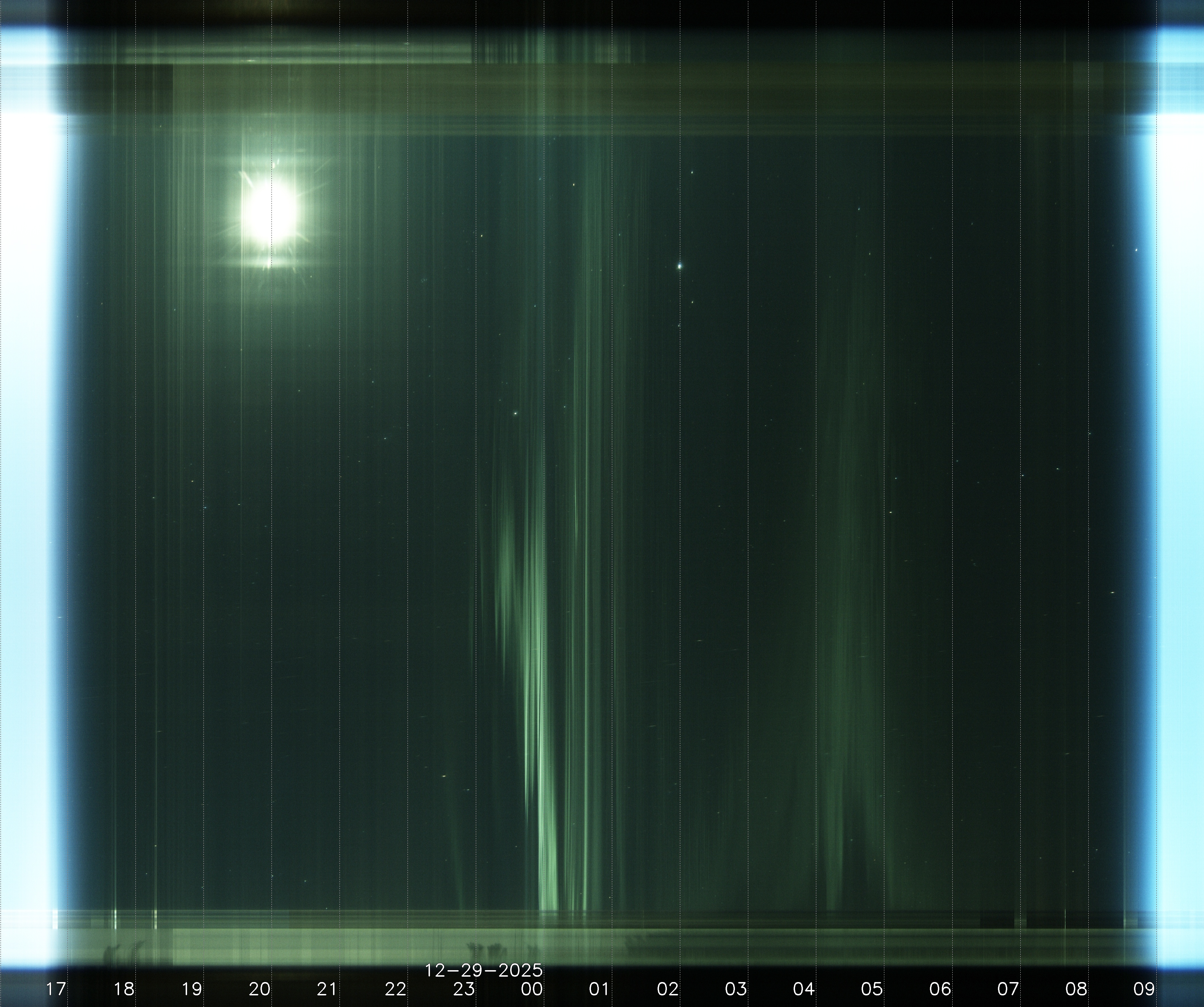Select the 02 hour marker

[668, 989]
